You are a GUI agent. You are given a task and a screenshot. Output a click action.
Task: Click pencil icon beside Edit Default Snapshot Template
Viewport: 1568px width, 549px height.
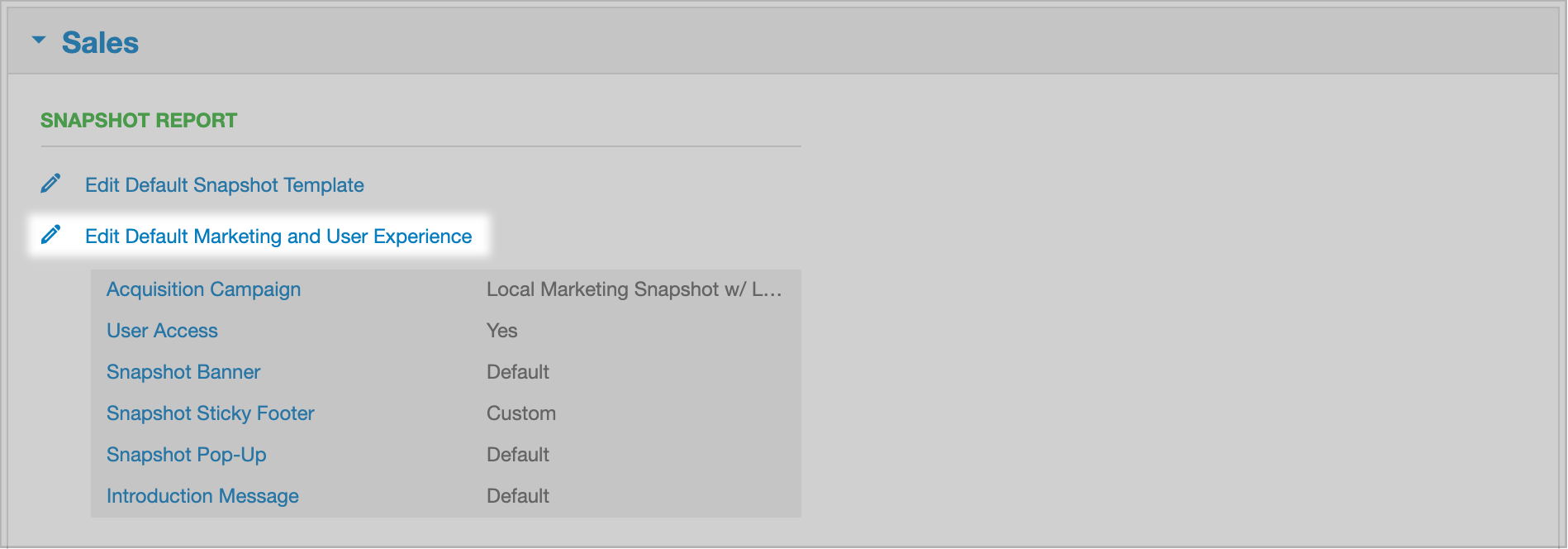point(50,184)
